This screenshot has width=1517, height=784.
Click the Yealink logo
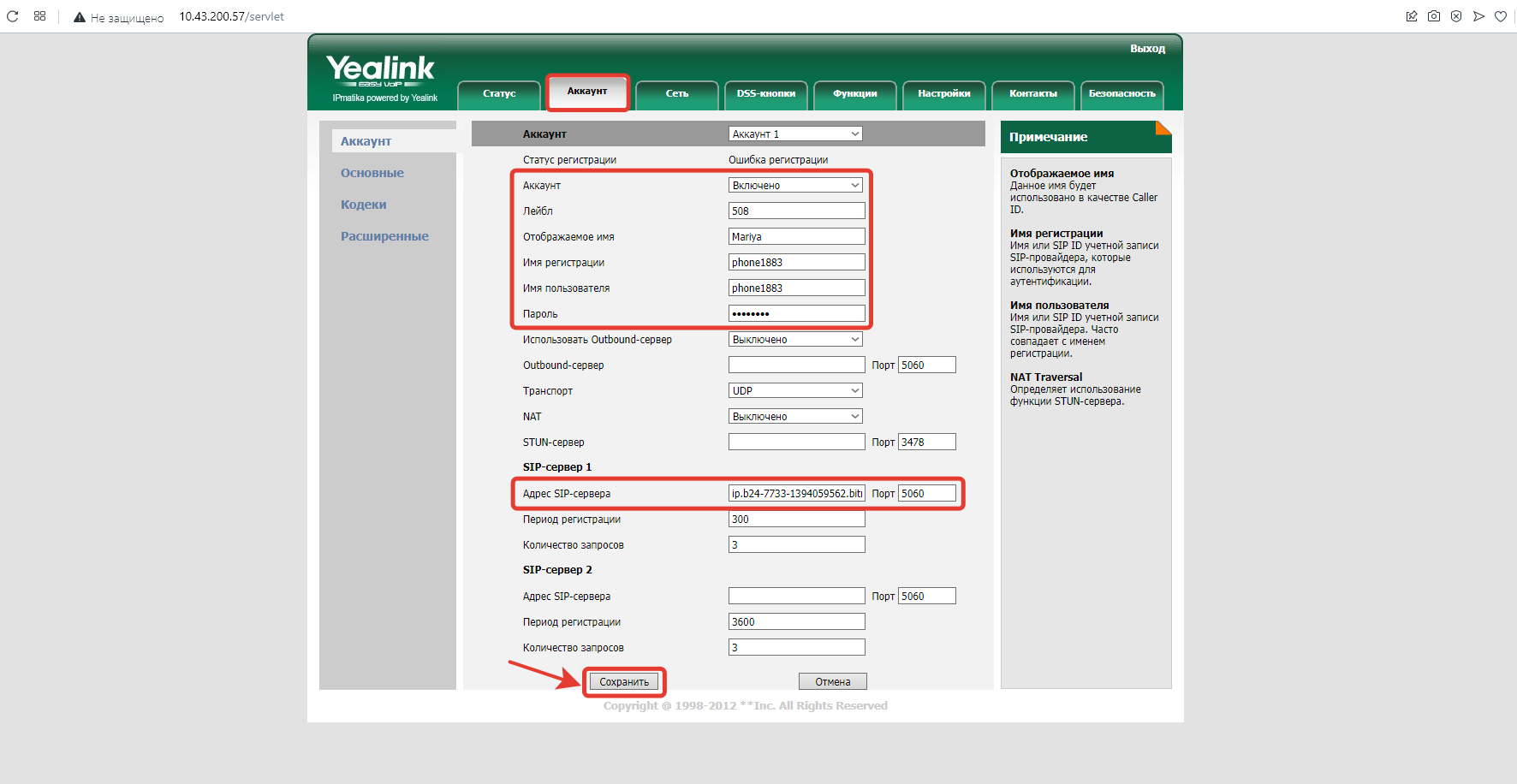pos(381,71)
